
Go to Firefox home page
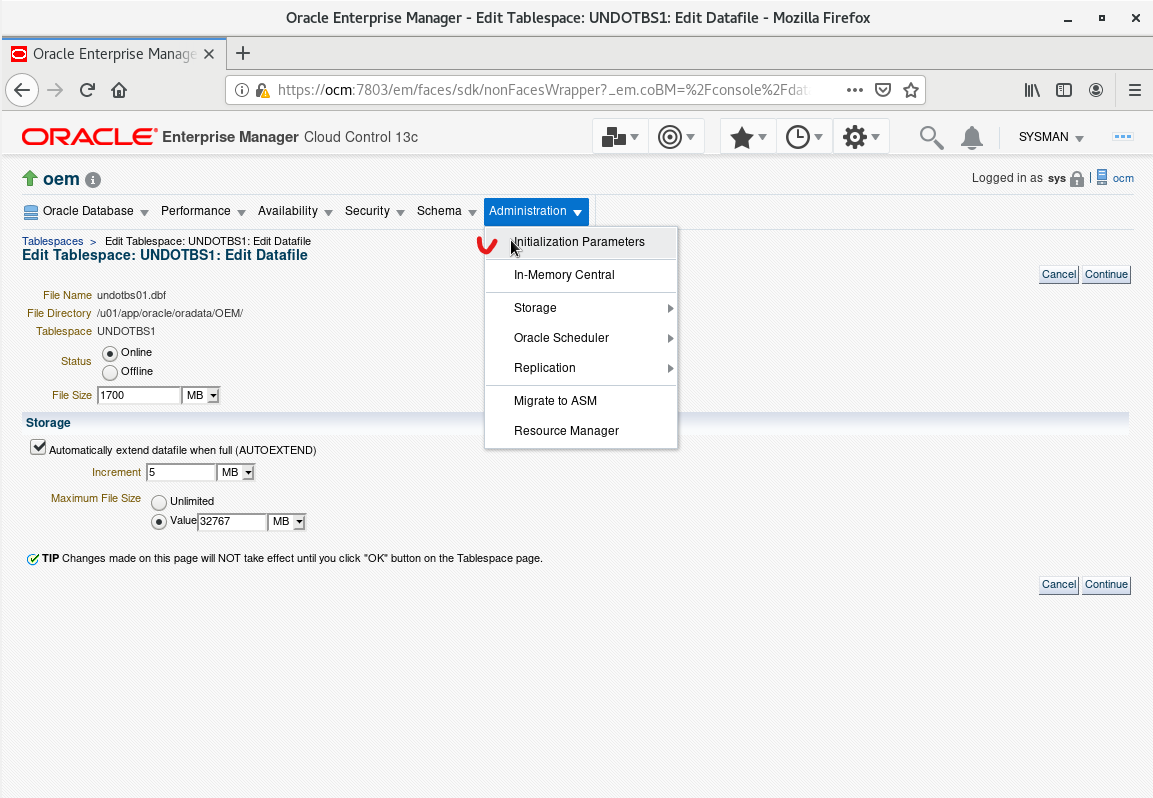point(119,90)
